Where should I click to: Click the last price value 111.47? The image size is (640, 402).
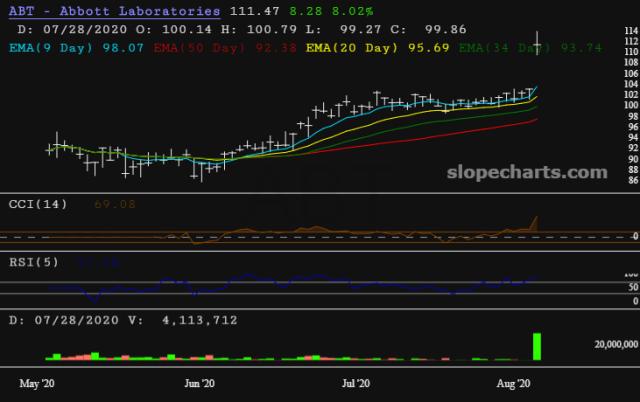tap(254, 11)
